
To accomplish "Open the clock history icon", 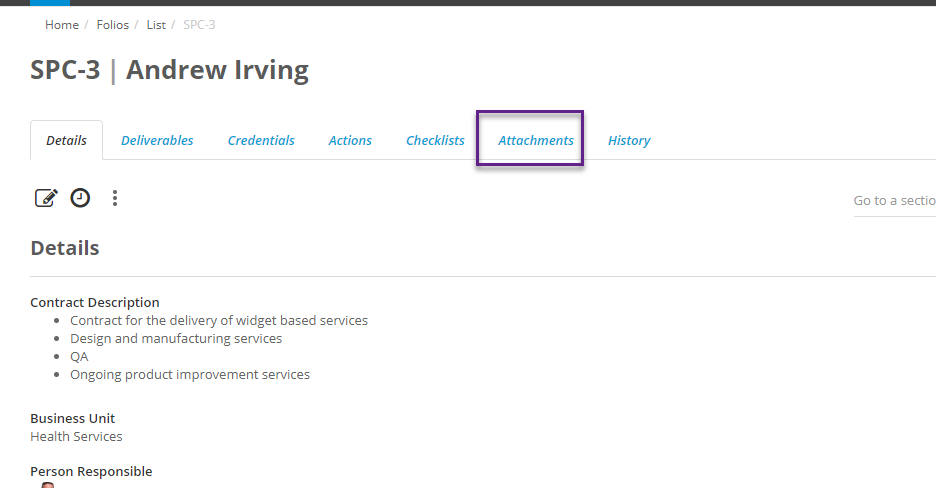I will (80, 198).
